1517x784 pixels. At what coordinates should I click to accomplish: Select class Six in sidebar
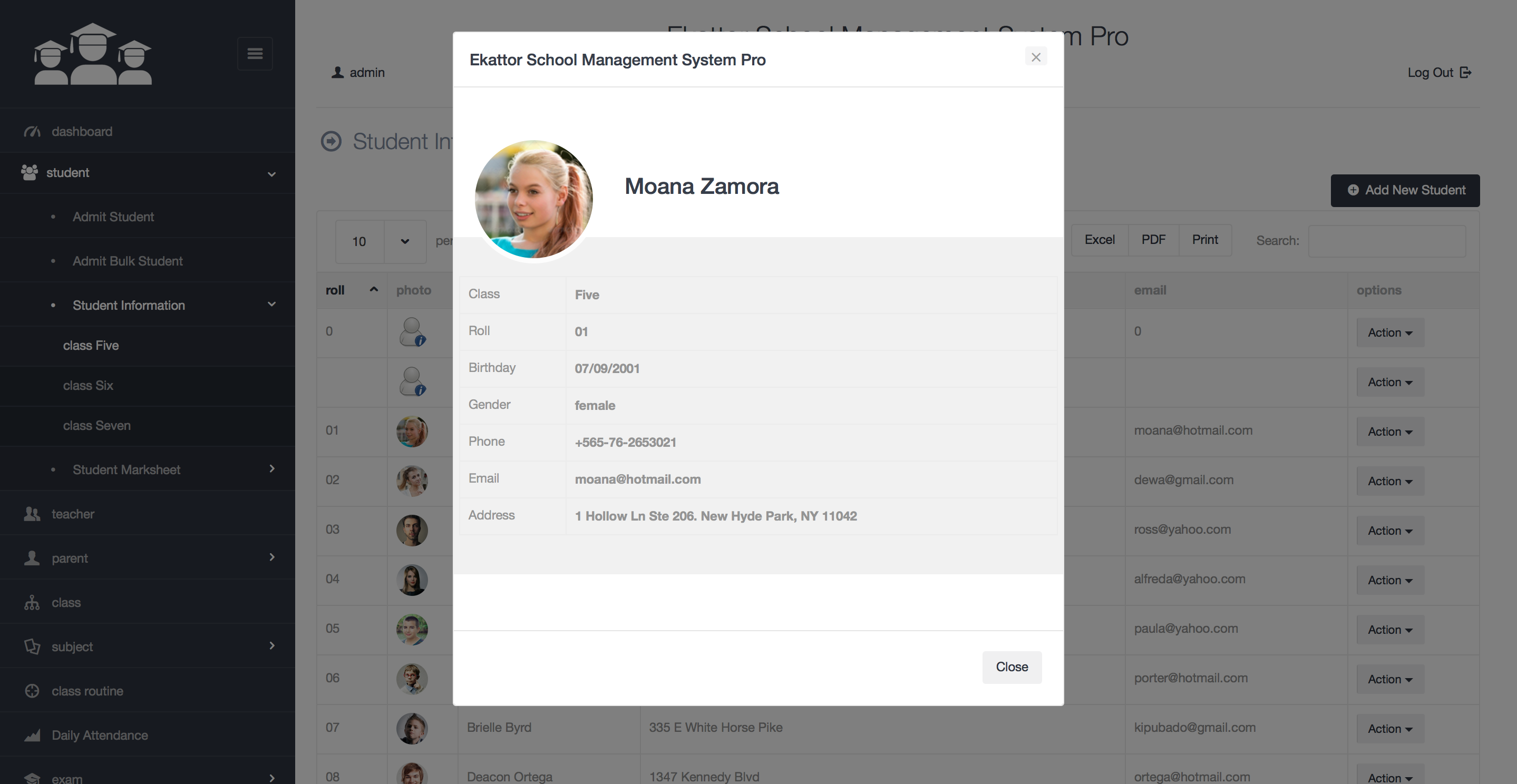pos(87,386)
